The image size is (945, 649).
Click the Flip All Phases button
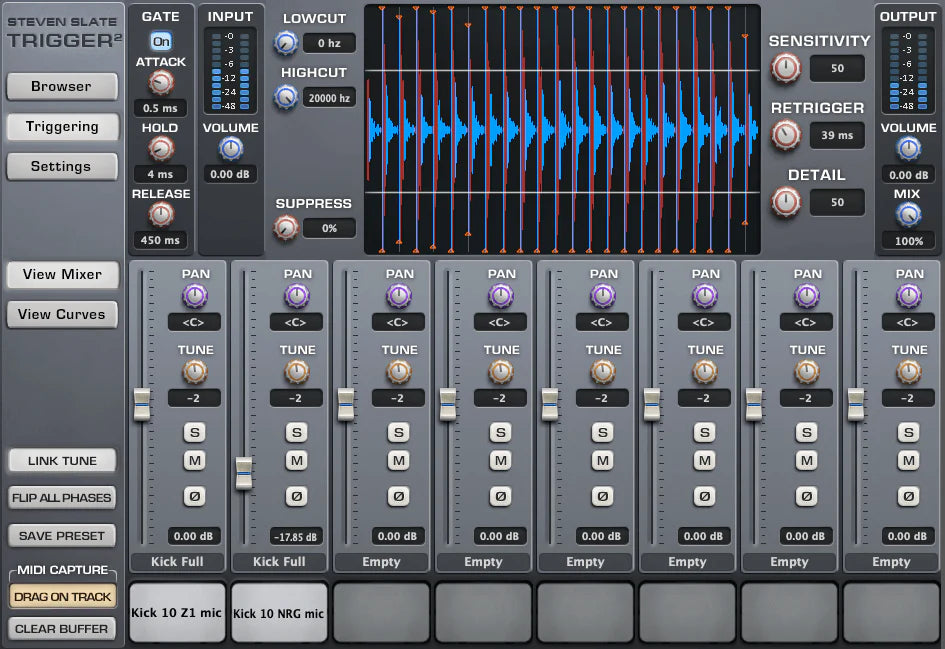[62, 497]
